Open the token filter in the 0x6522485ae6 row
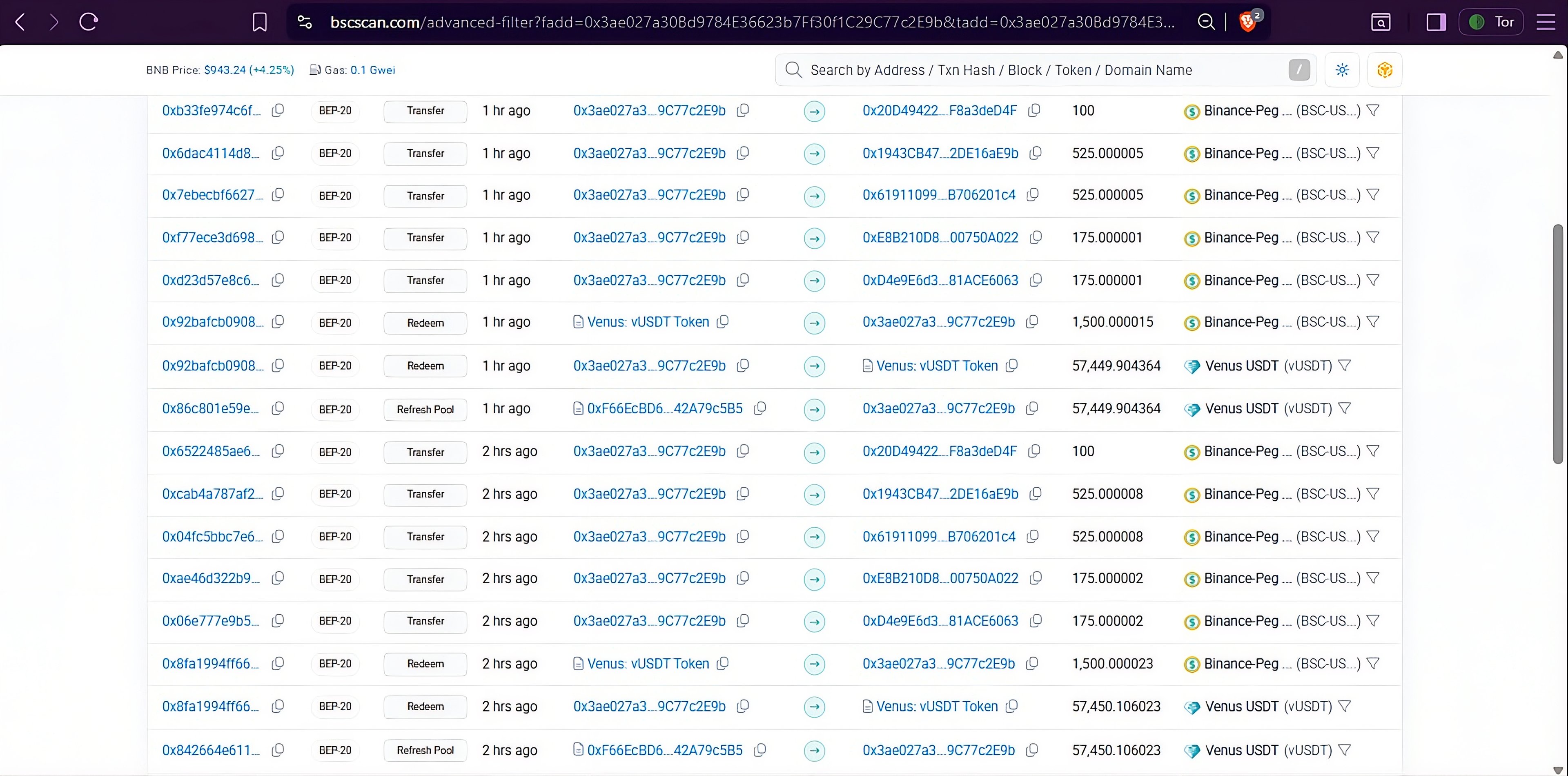1568x776 pixels. click(x=1372, y=452)
